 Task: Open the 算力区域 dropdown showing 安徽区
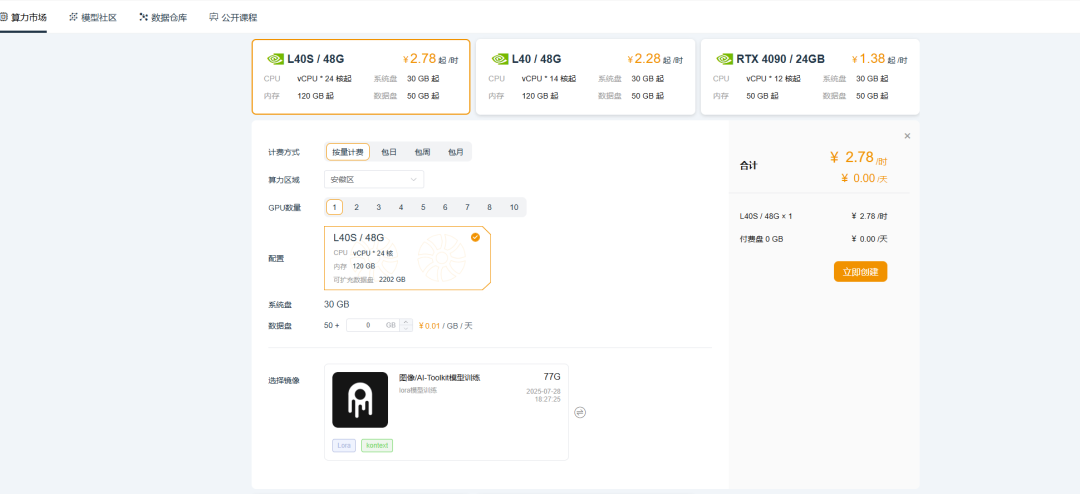click(374, 180)
